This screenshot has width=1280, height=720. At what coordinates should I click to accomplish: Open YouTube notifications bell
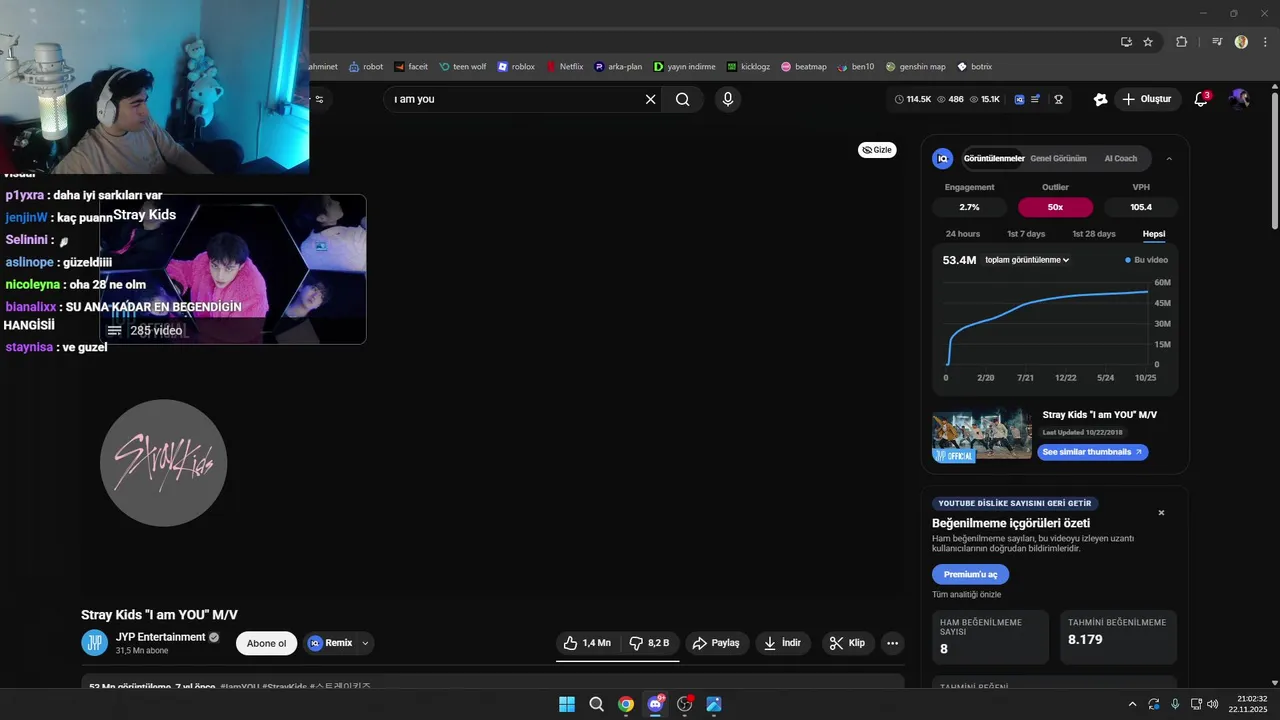pyautogui.click(x=1202, y=99)
